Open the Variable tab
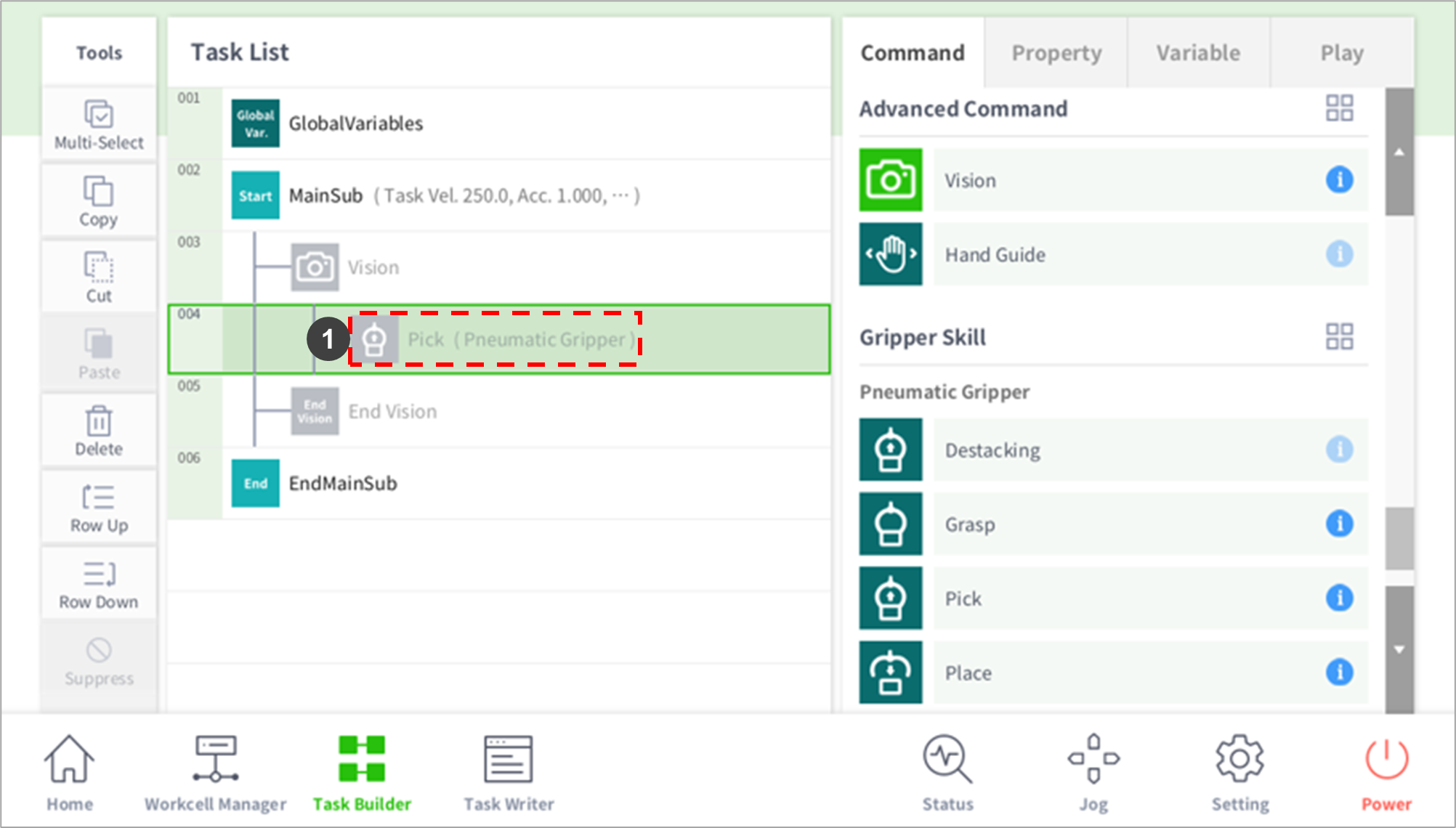 1198,53
